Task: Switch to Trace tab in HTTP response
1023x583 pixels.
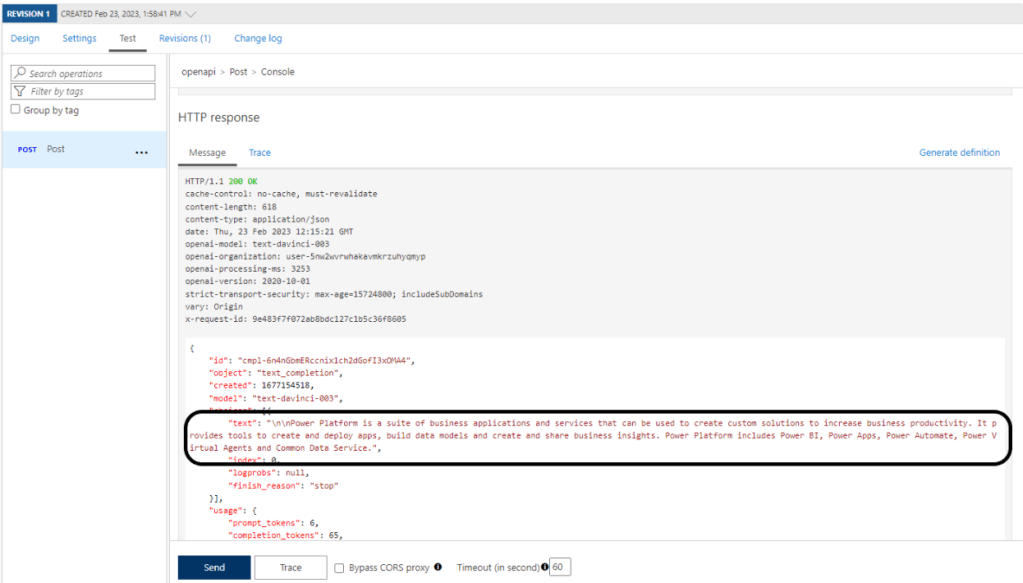Action: coord(260,153)
